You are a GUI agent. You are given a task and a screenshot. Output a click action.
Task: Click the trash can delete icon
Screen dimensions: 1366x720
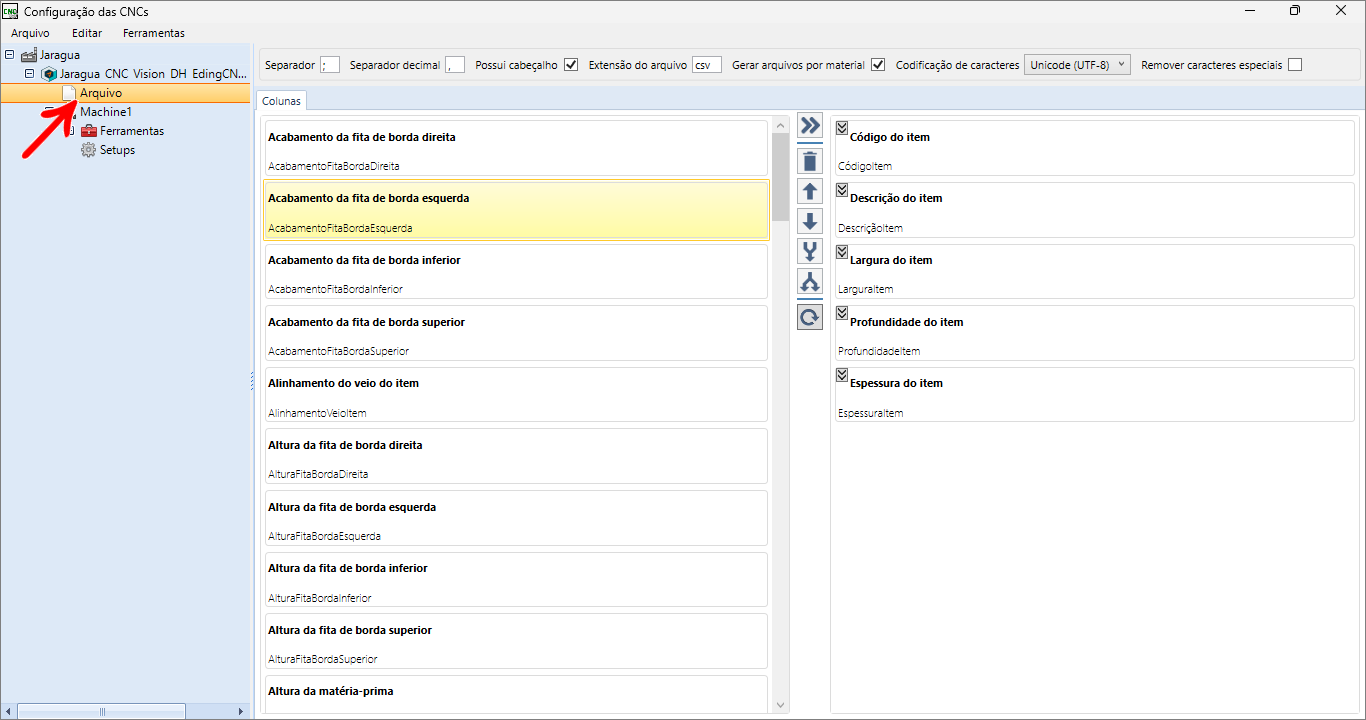tap(810, 161)
